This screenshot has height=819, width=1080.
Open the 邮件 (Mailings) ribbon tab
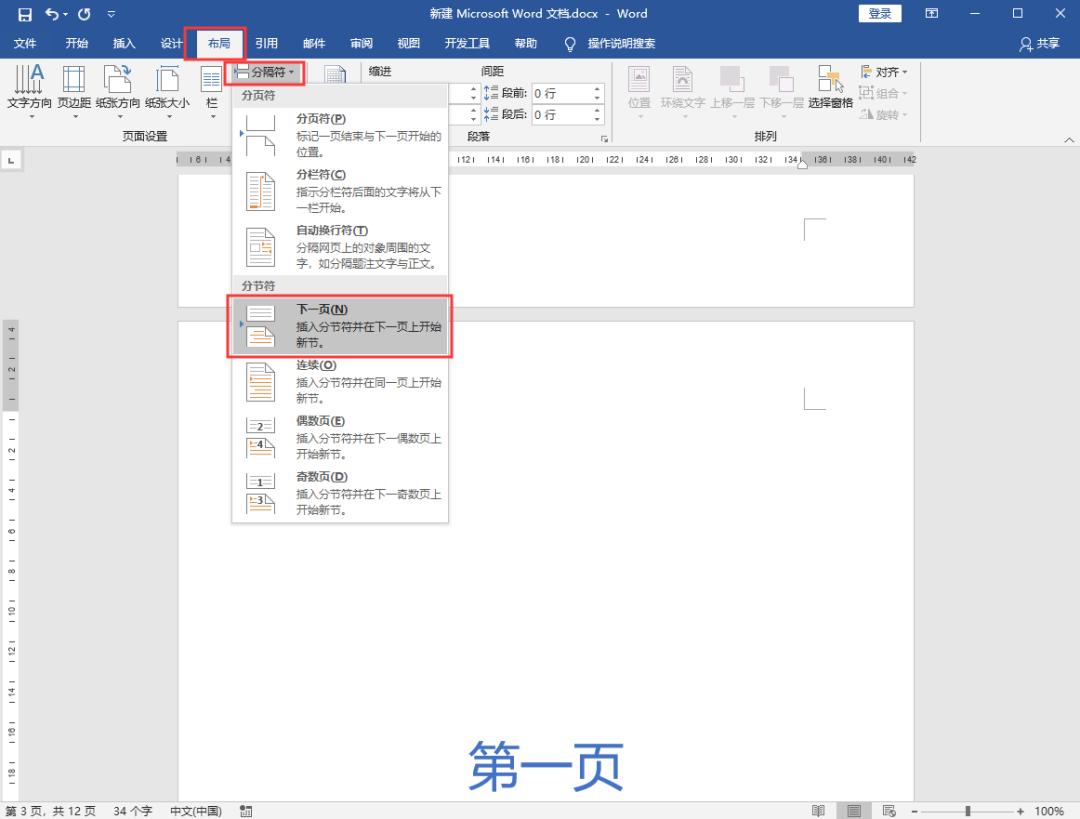314,43
